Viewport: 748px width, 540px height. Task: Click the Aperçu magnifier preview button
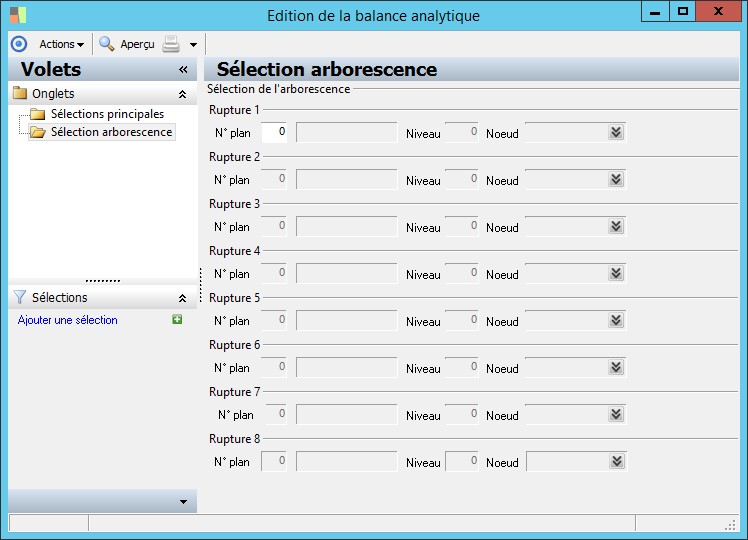coord(127,44)
